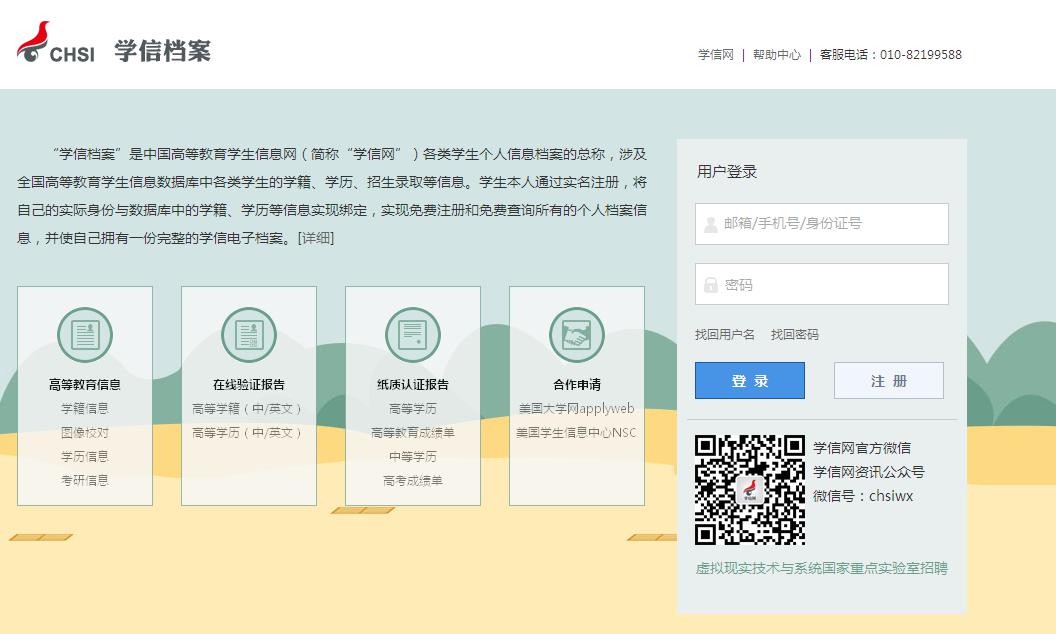Image resolution: width=1056 pixels, height=634 pixels.
Task: Click the 纸质认证报告 card heading
Action: (413, 385)
